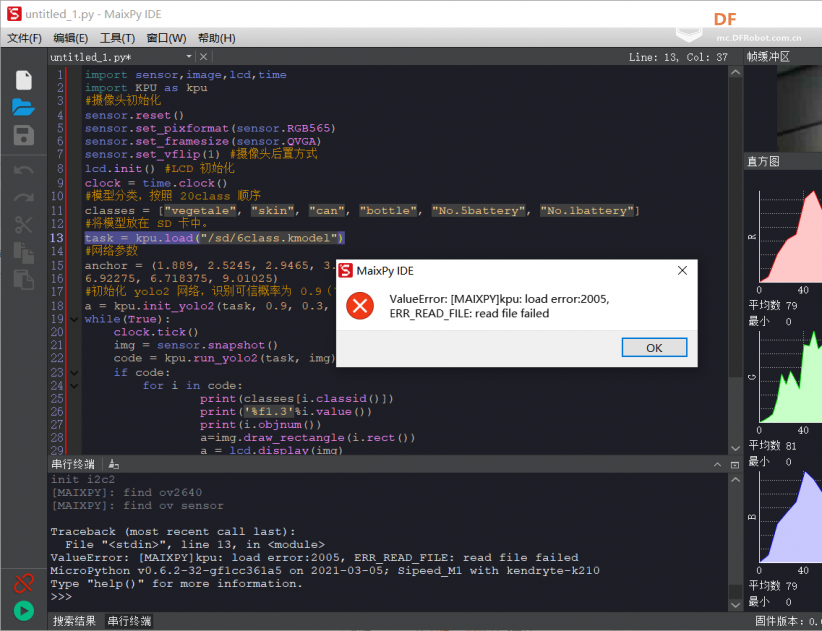Click the sensor.reset() code line

(134, 115)
